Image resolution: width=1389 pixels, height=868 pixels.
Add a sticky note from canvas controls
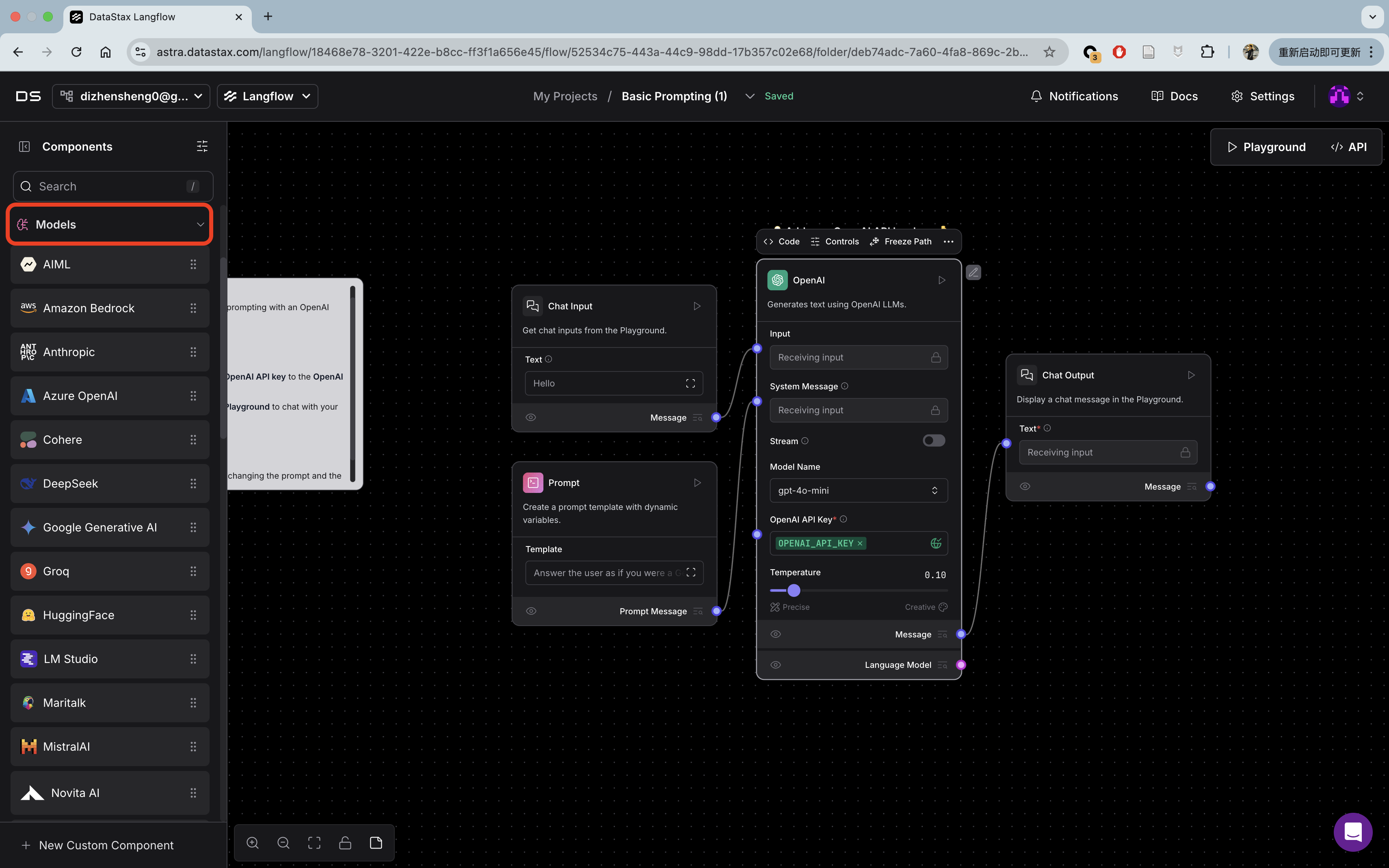[376, 843]
